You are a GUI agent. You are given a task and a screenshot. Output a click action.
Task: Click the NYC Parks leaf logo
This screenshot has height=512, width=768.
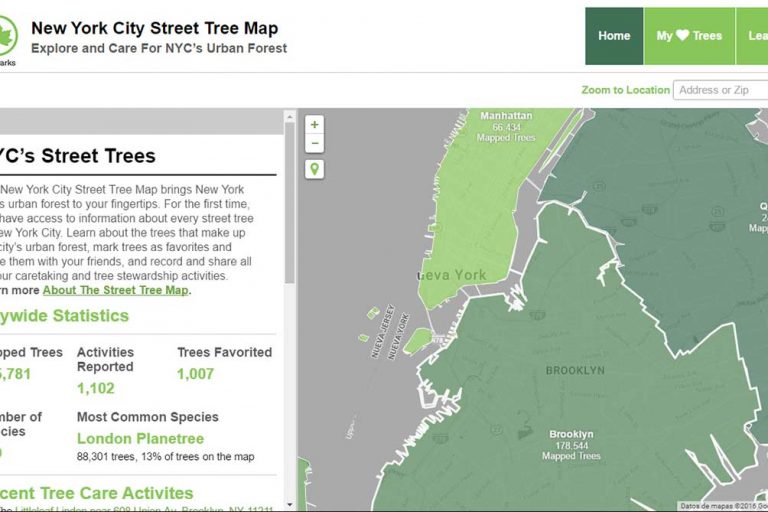(7, 39)
